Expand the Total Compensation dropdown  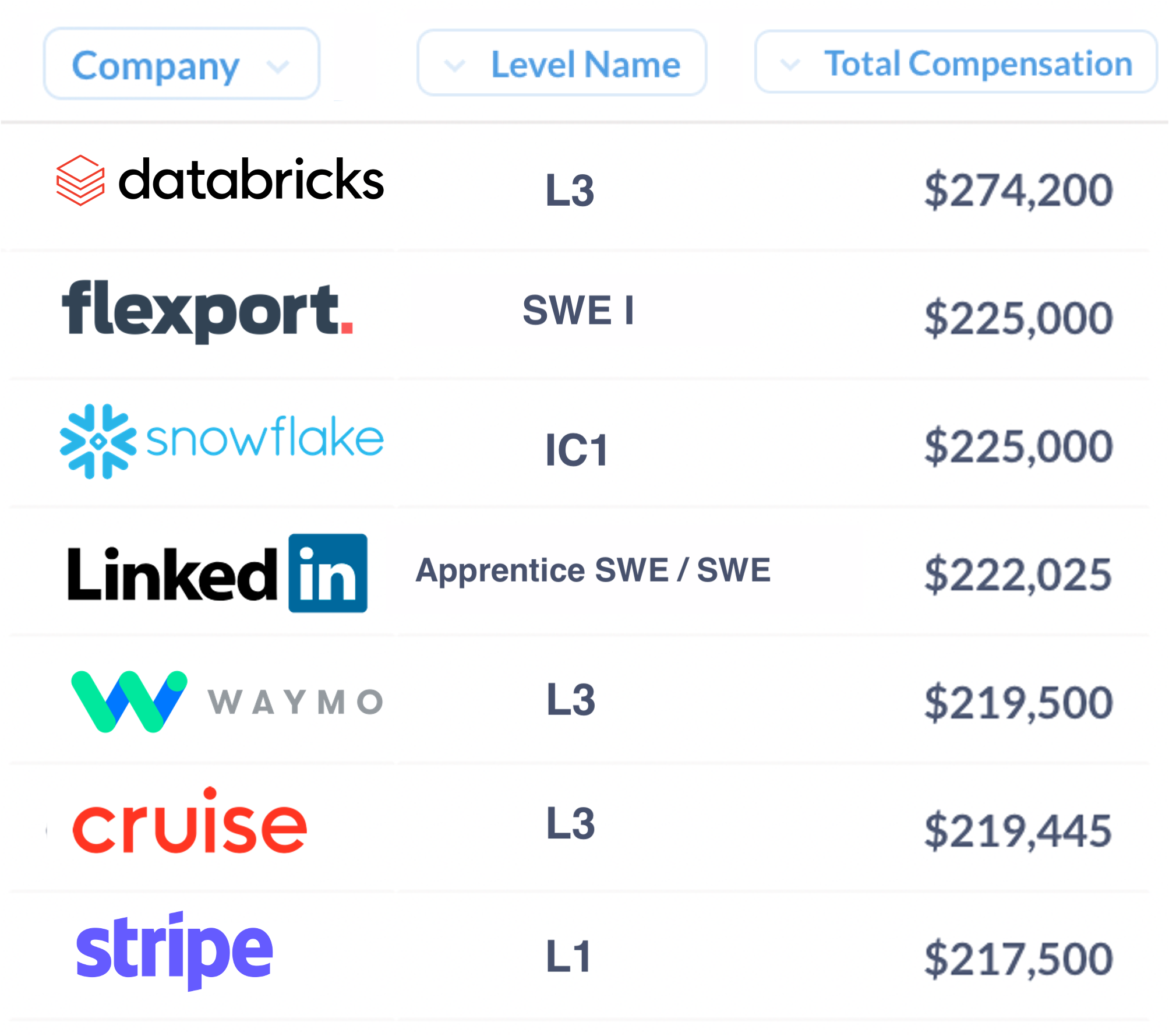pyautogui.click(x=956, y=62)
